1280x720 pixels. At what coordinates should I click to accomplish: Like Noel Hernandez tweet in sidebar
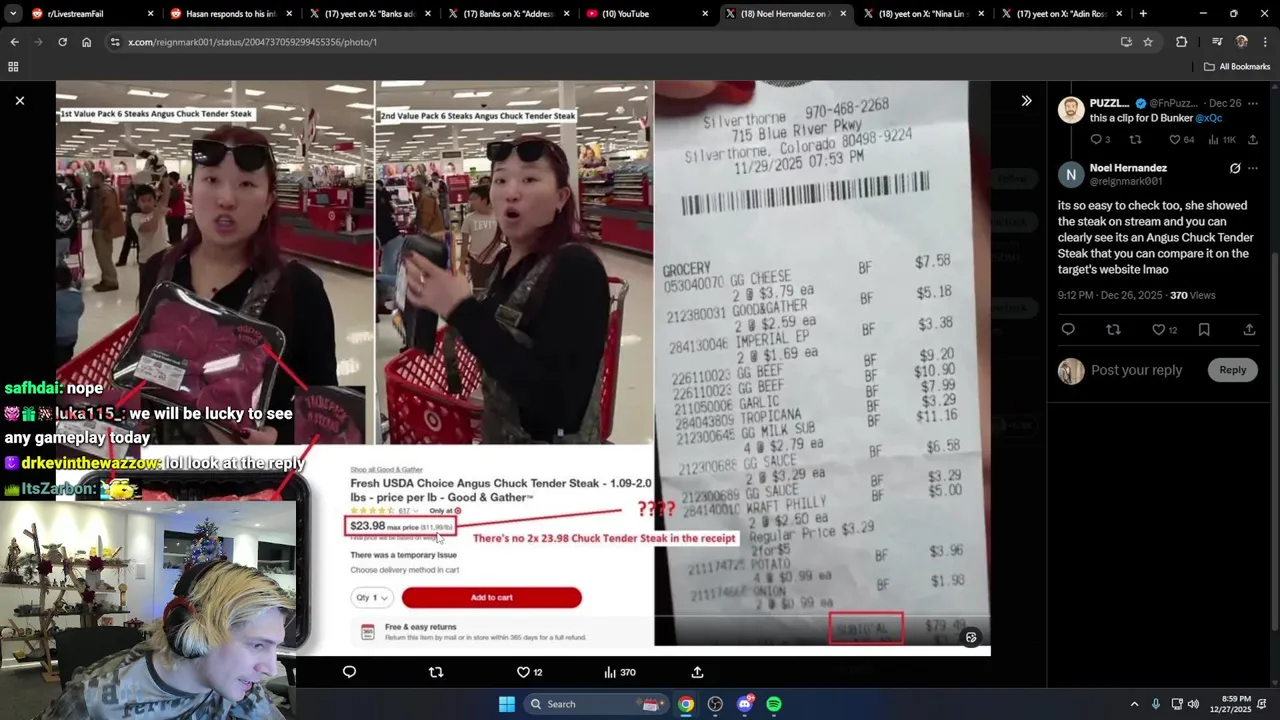click(1164, 329)
